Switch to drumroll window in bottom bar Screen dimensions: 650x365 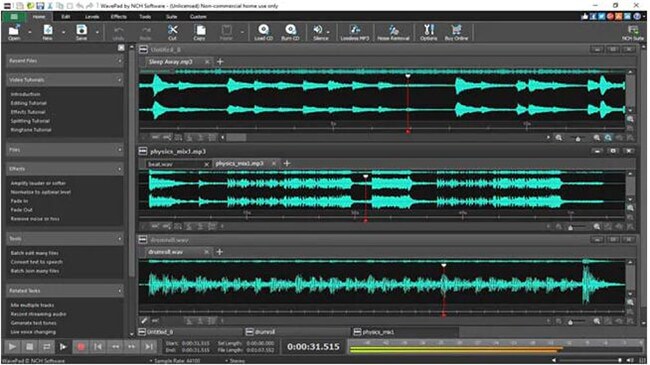[x=296, y=332]
